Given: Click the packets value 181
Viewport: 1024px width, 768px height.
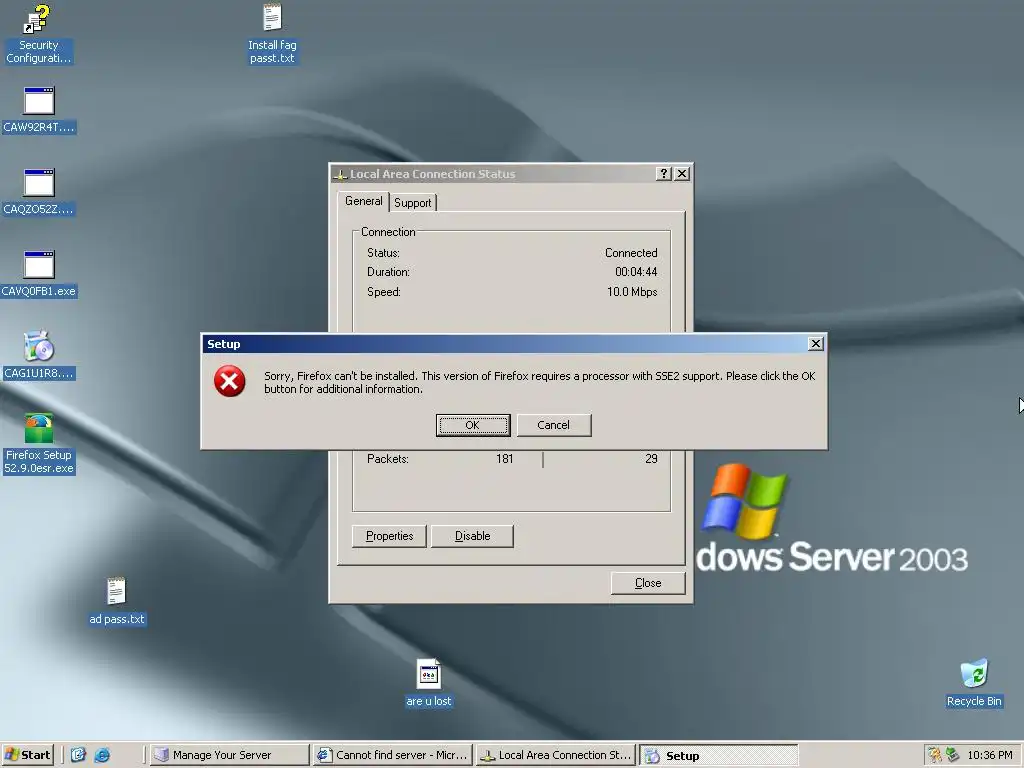Looking at the screenshot, I should tap(504, 459).
